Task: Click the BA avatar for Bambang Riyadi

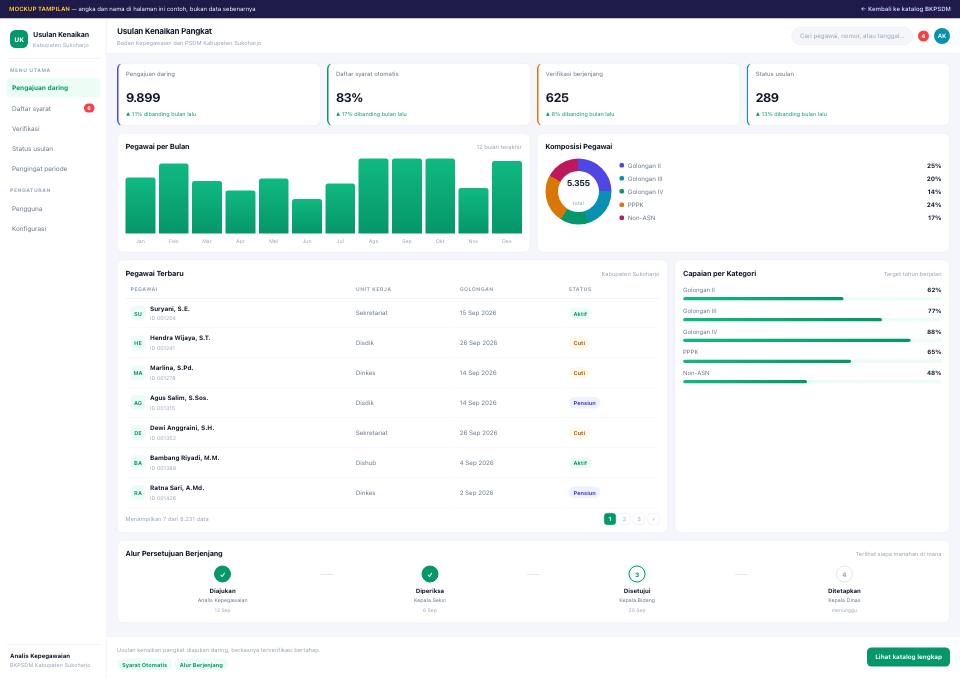Action: coord(138,463)
